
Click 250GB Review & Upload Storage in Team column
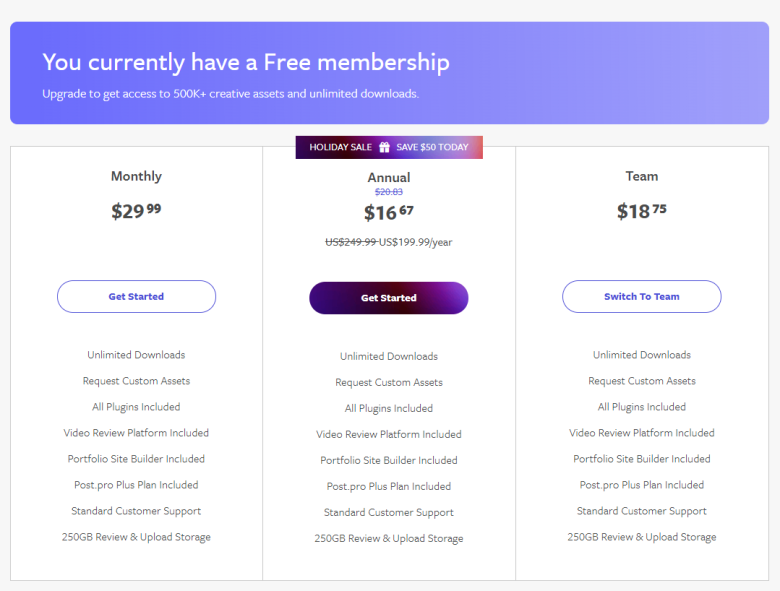click(642, 537)
